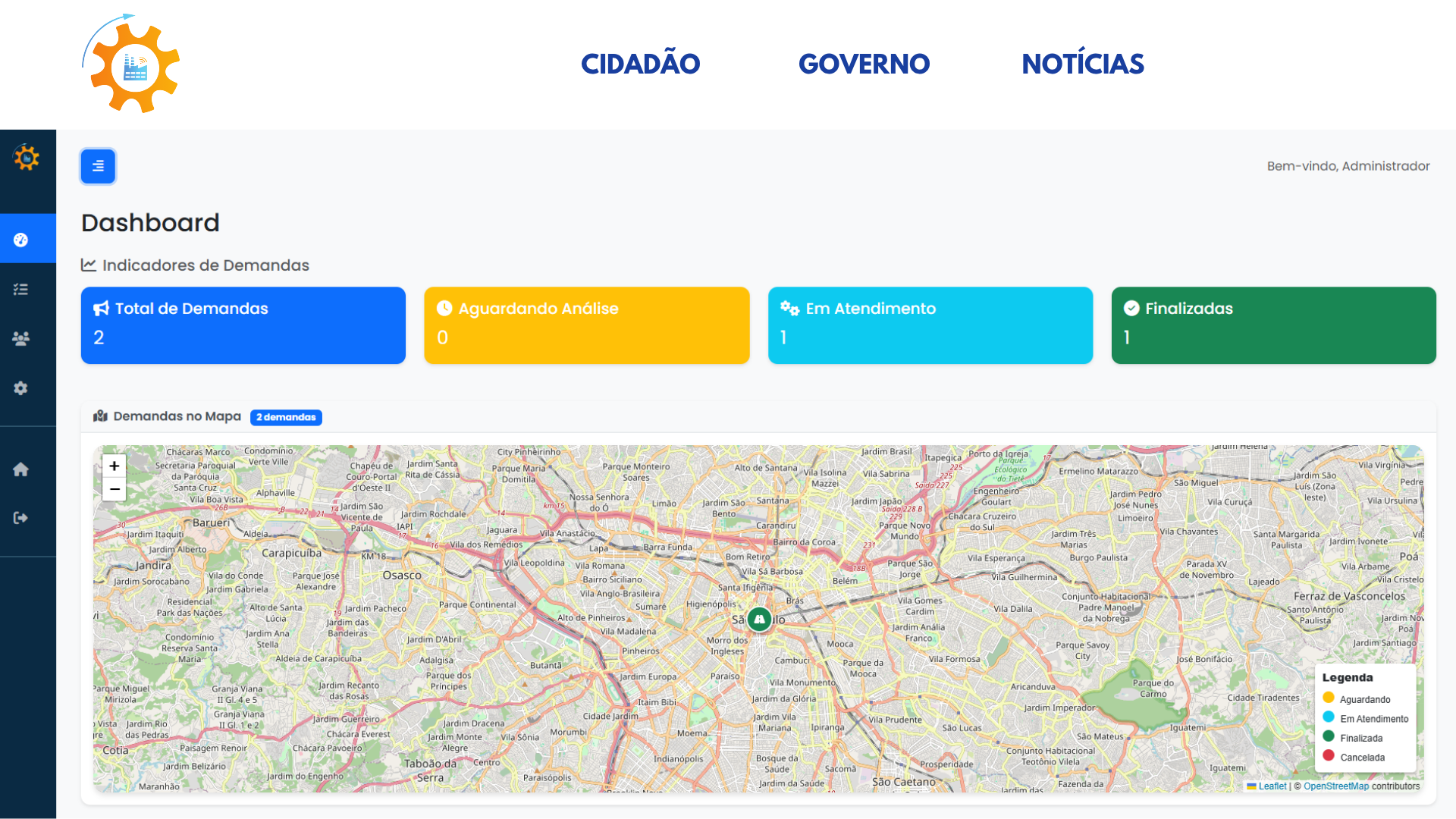This screenshot has width=1456, height=819.
Task: Toggle the sidebar collapse button
Action: coord(98,166)
